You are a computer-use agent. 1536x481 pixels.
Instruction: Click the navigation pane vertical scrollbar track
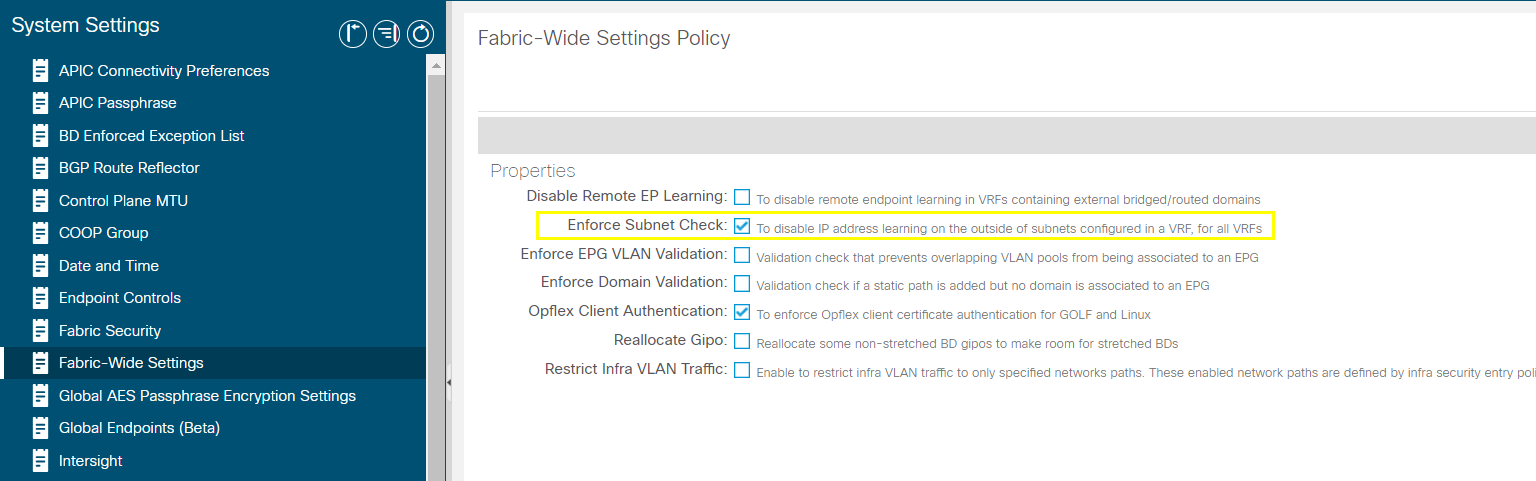click(435, 277)
